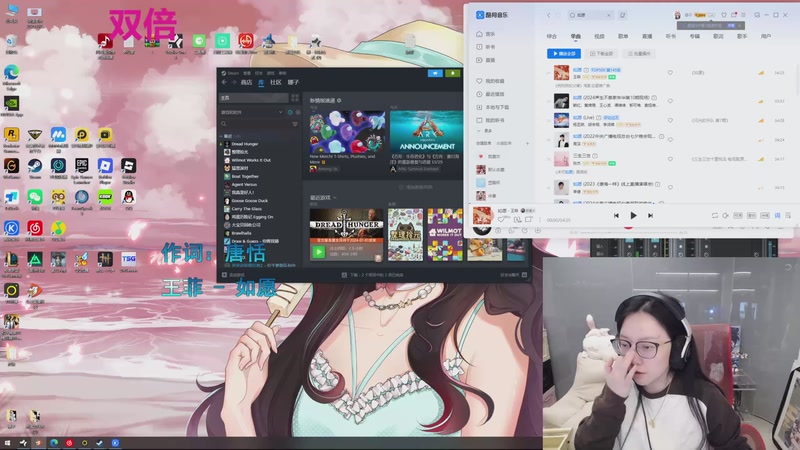
Task: Click the Kuwo play button
Action: point(633,216)
